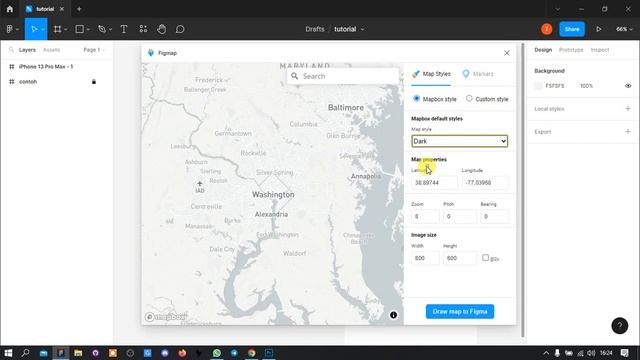The width and height of the screenshot is (640, 360).
Task: Open the Page 1 dropdown
Action: tap(94, 50)
